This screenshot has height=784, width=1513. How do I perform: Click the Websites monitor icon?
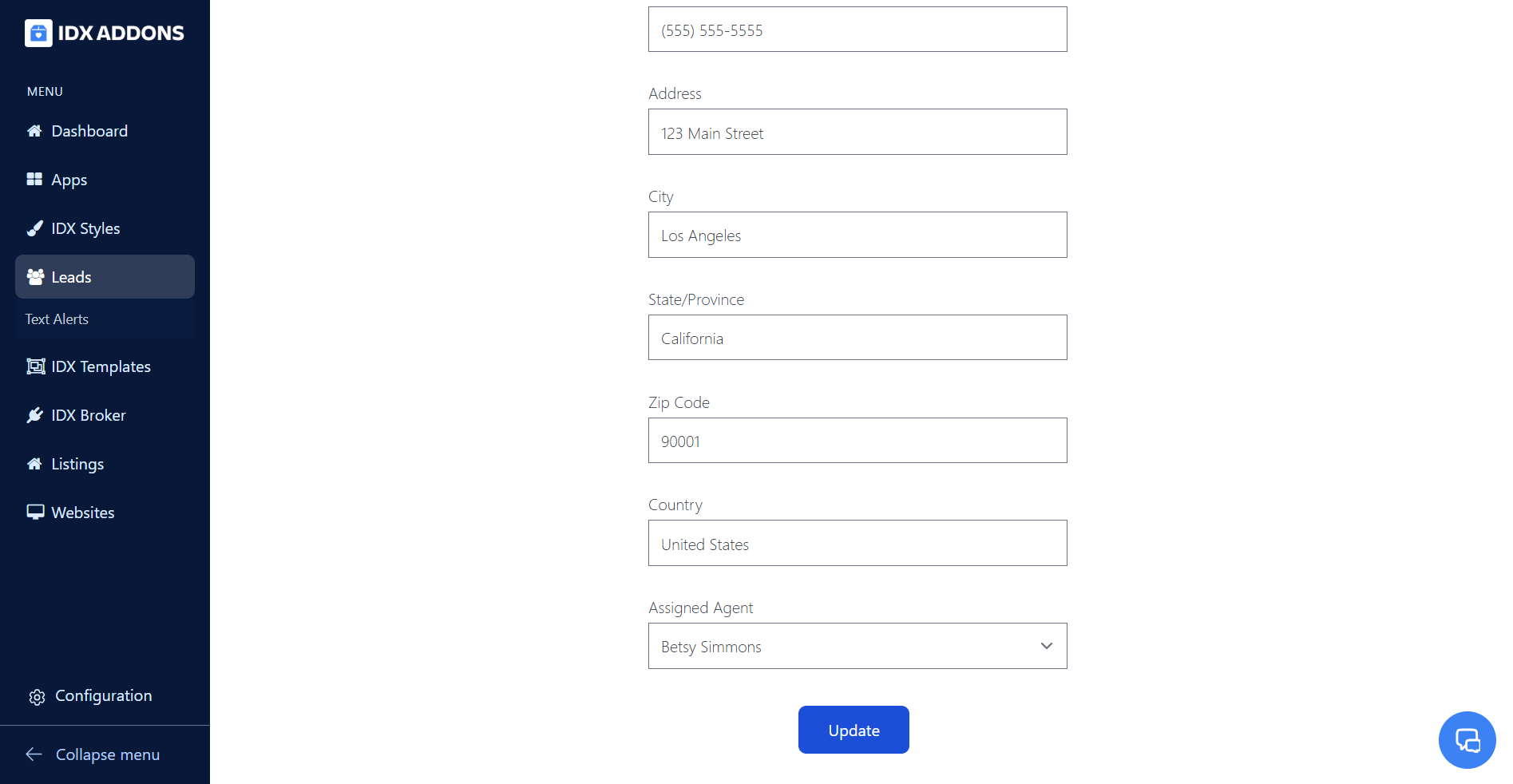[35, 513]
